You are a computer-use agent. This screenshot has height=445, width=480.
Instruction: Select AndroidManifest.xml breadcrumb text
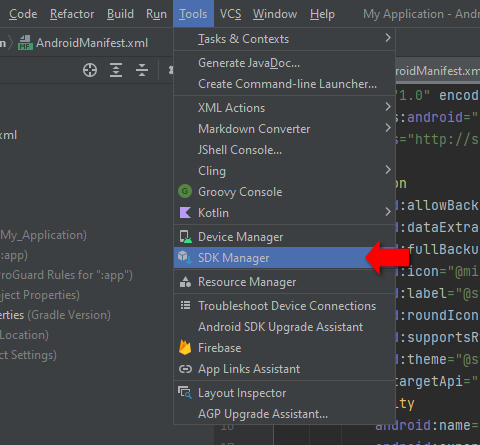click(x=92, y=43)
